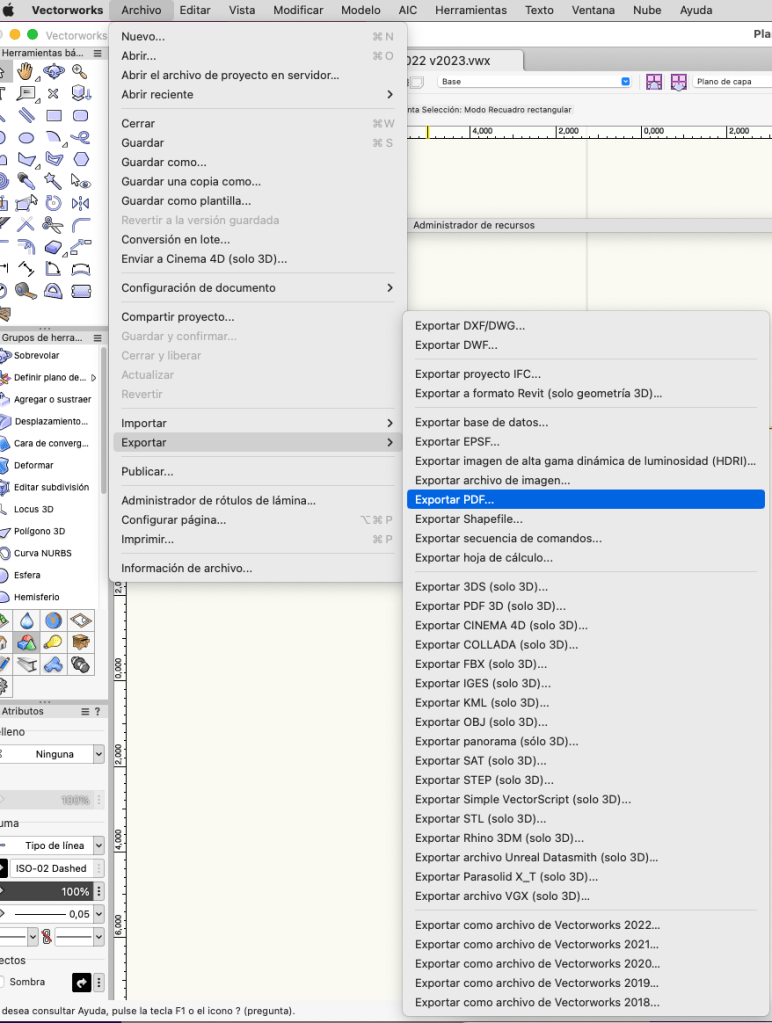The width and height of the screenshot is (772, 1023).
Task: Select the Zoom magnifier tool
Action: click(x=80, y=71)
